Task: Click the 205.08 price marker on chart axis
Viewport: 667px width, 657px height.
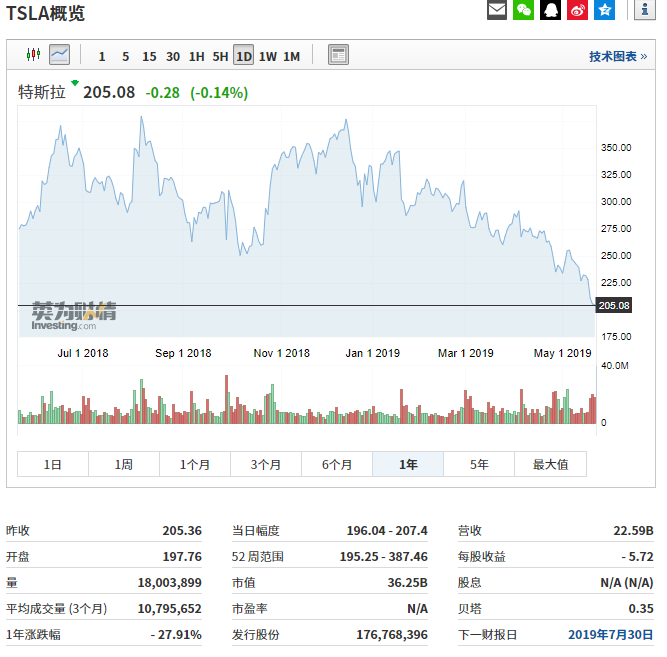Action: 614,306
